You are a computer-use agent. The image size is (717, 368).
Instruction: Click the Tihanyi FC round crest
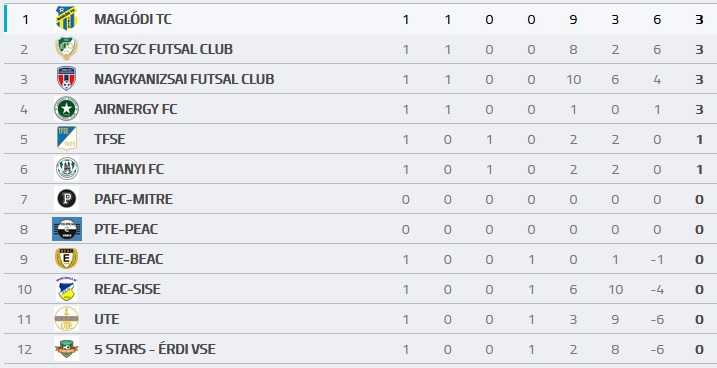[66, 169]
